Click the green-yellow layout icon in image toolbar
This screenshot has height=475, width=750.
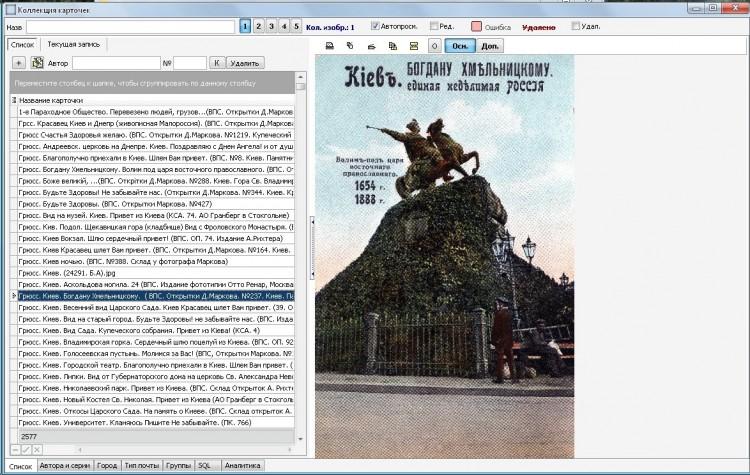[x=414, y=46]
